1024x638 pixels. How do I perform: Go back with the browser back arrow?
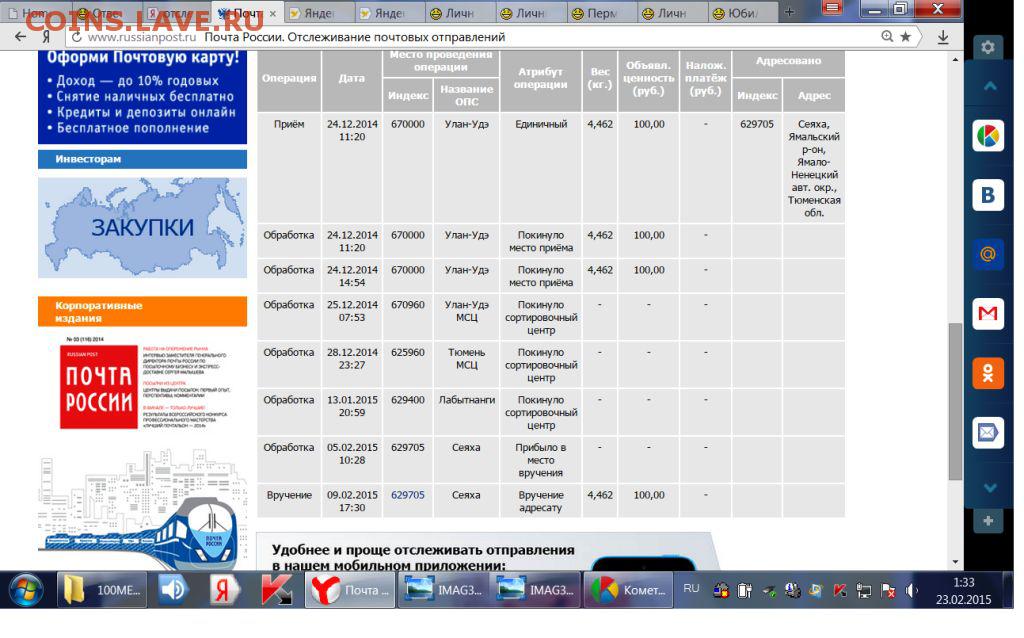(x=21, y=37)
